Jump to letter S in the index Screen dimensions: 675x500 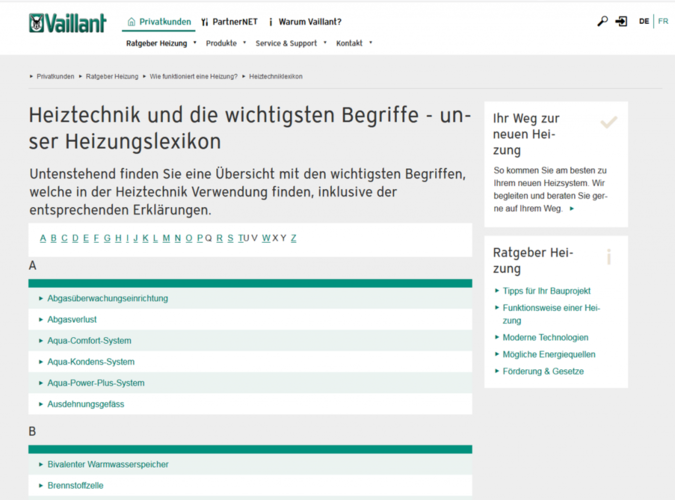click(x=230, y=238)
